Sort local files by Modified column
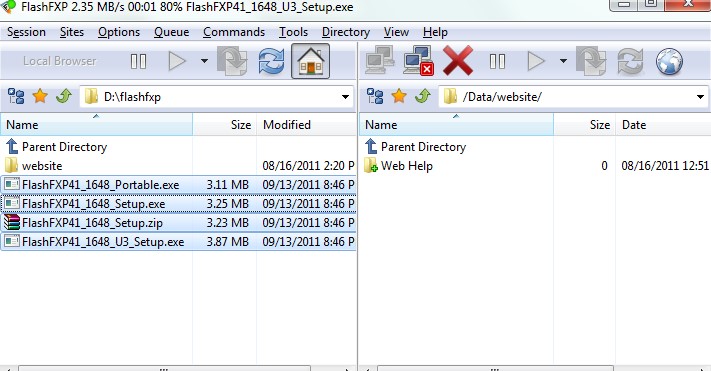Viewport: 711px width, 371px height. tap(307, 124)
